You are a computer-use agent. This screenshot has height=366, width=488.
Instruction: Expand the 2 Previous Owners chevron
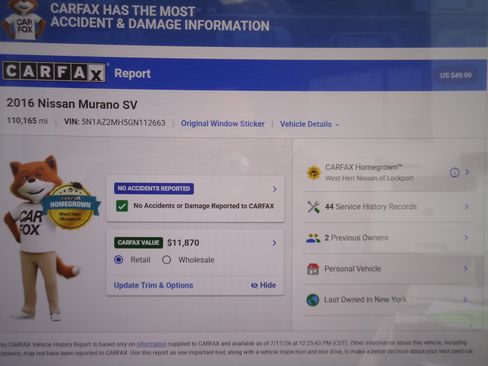coord(466,237)
